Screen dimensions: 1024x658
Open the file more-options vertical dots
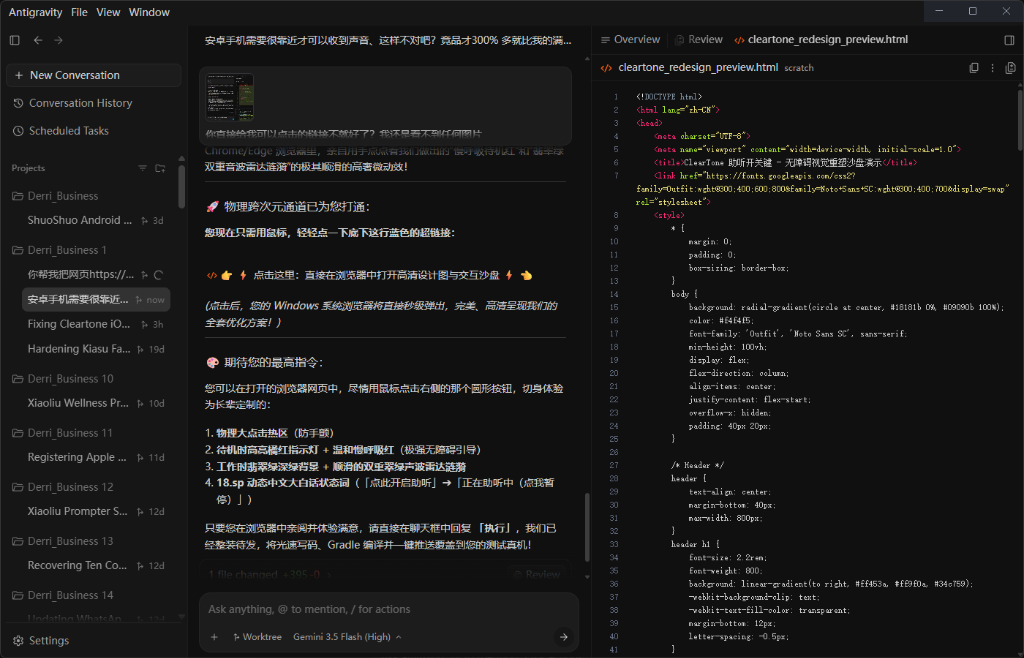tap(993, 68)
